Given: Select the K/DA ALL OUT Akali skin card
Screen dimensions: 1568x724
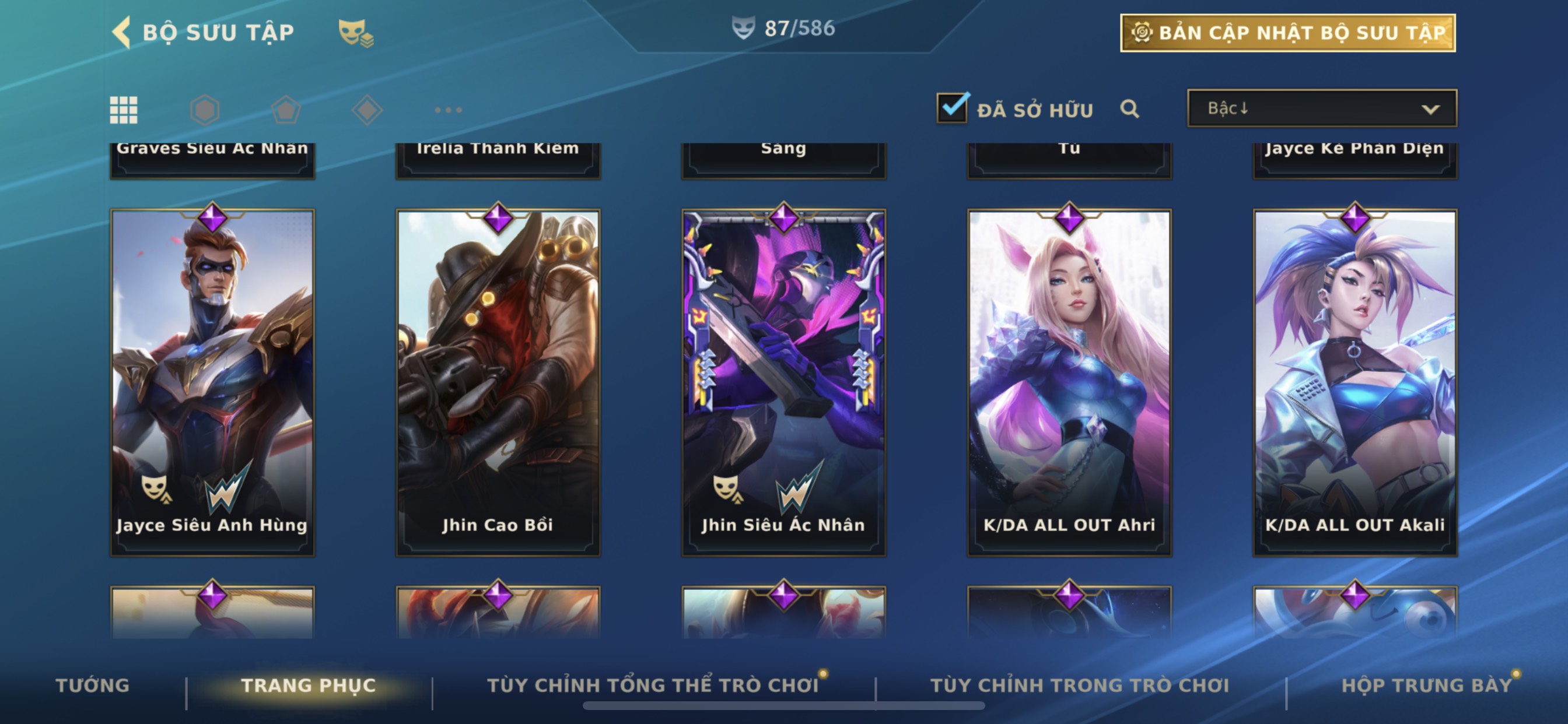Looking at the screenshot, I should (x=1355, y=382).
